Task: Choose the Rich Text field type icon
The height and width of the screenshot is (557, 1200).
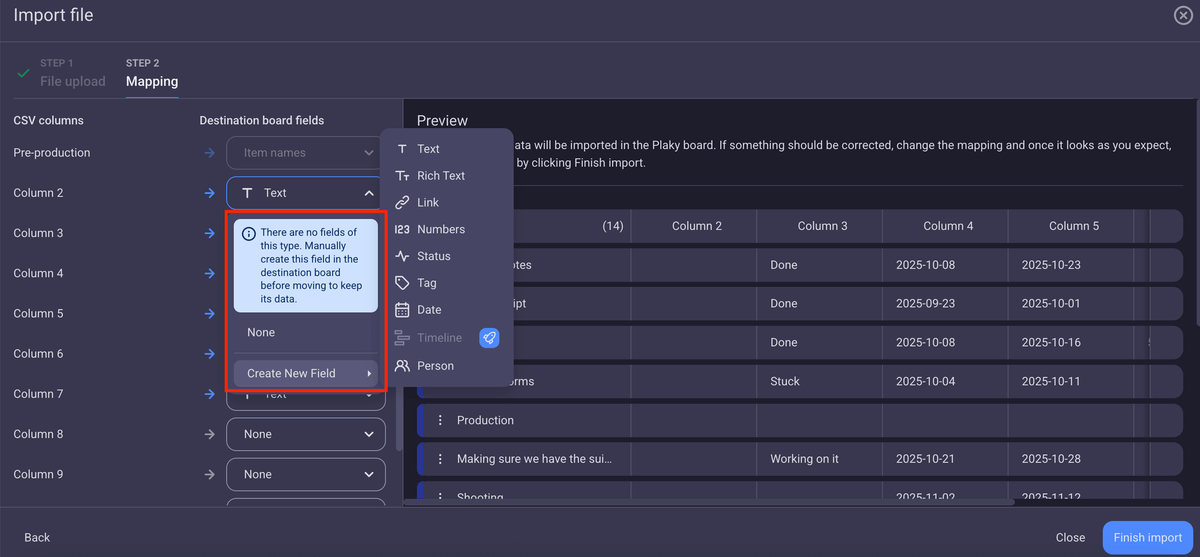Action: [402, 176]
